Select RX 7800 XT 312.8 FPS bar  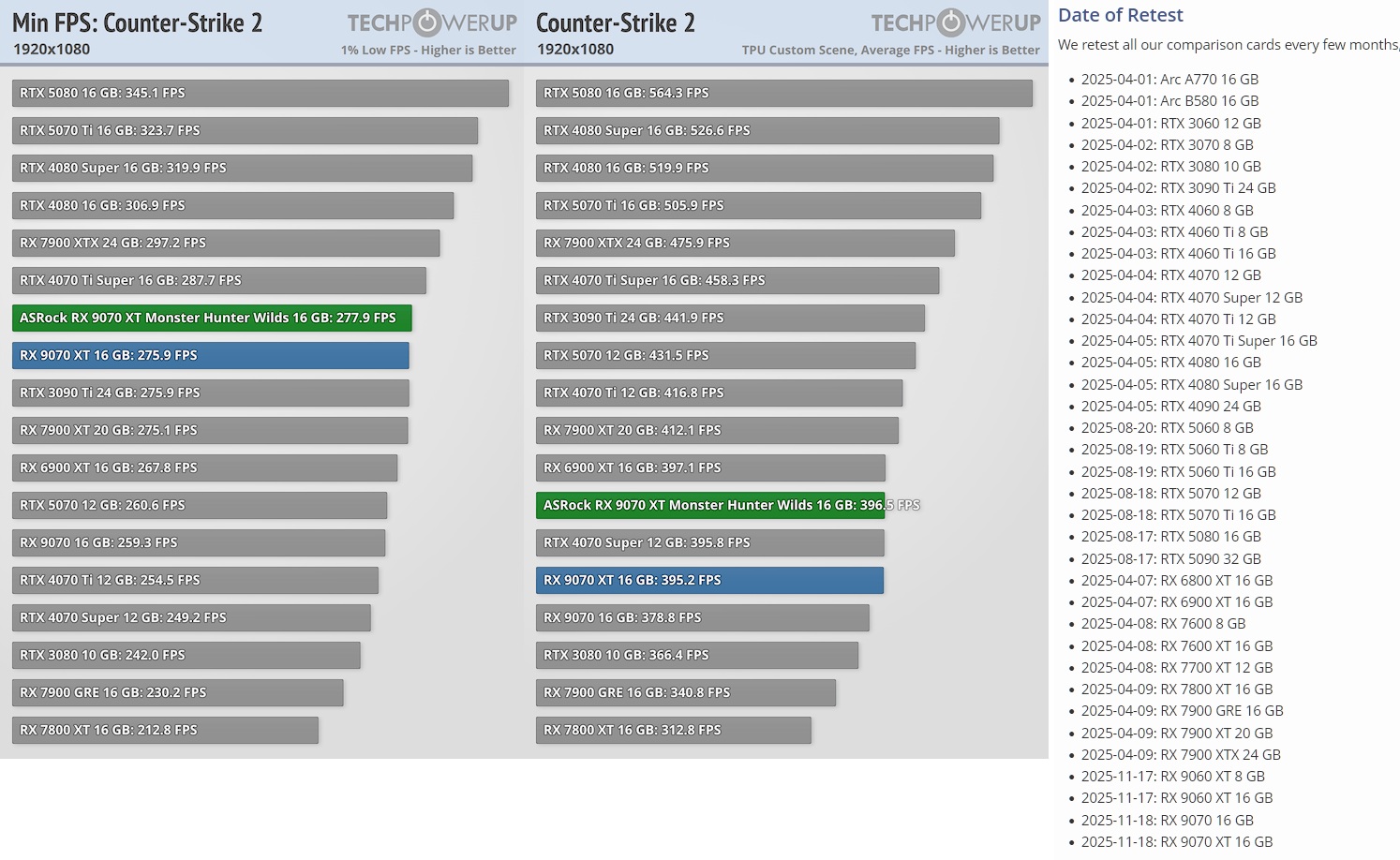pyautogui.click(x=673, y=730)
